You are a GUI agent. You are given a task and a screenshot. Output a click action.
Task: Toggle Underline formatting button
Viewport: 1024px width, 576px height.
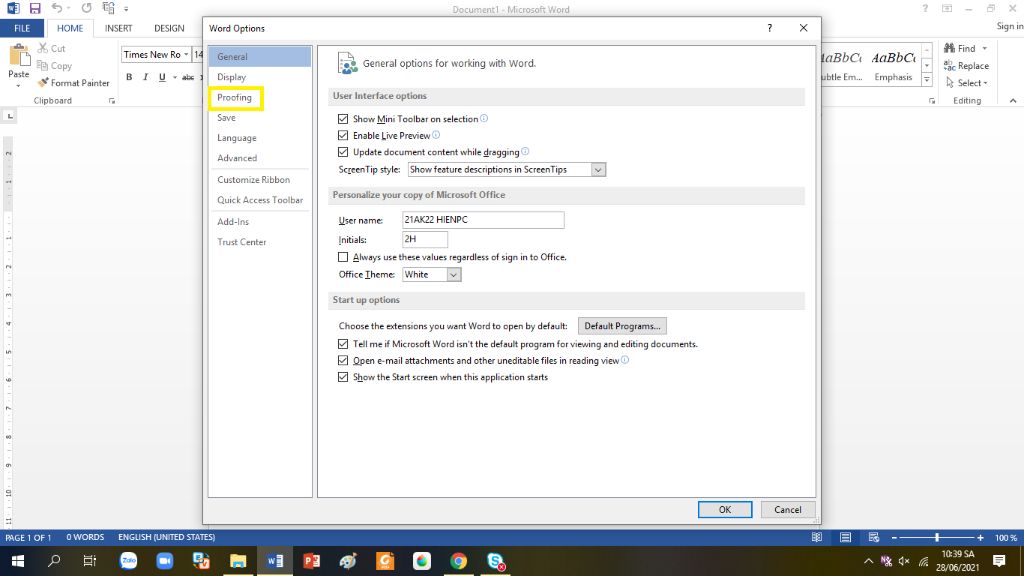coord(162,77)
